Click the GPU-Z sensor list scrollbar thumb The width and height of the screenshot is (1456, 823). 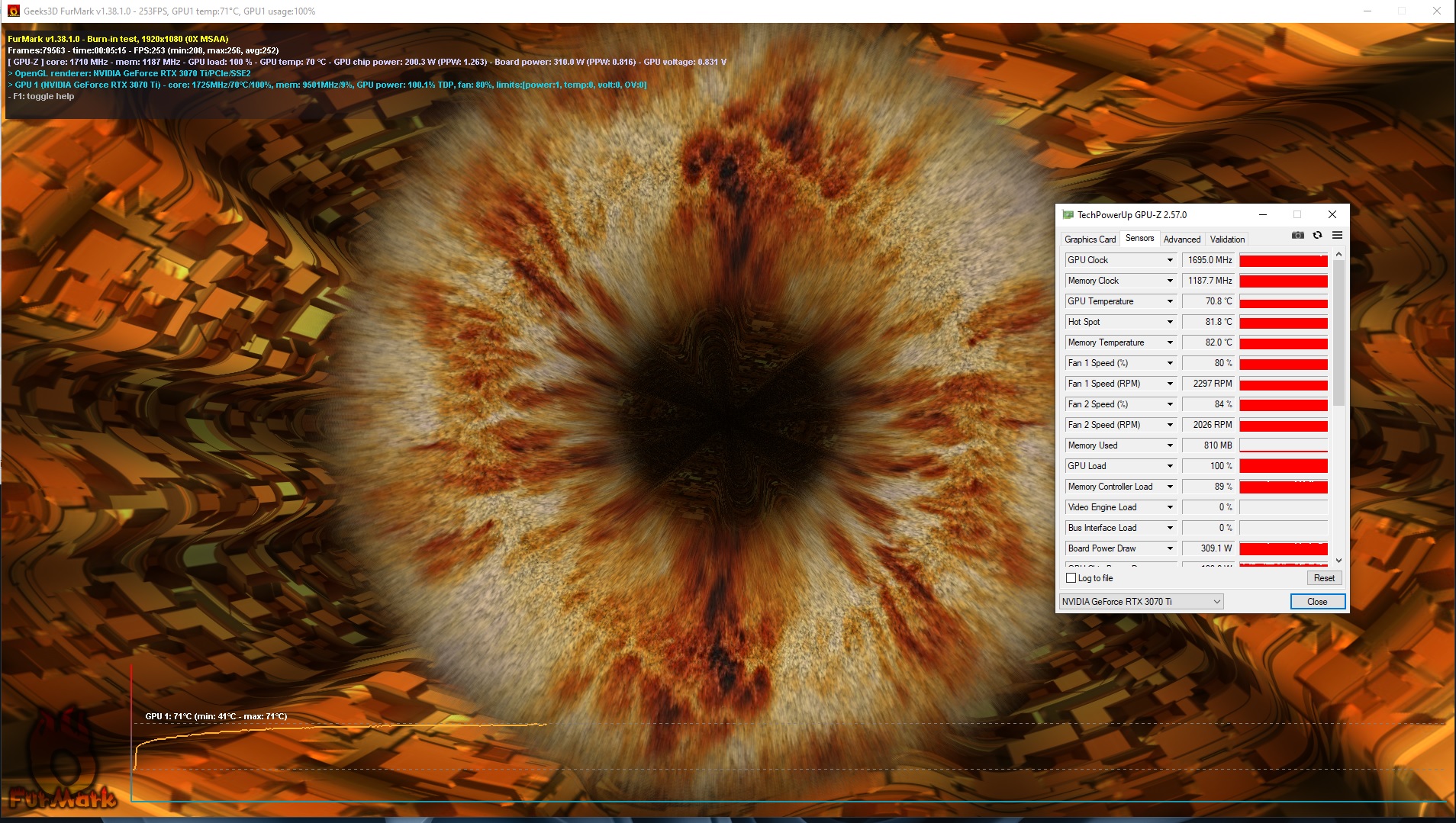[x=1338, y=333]
